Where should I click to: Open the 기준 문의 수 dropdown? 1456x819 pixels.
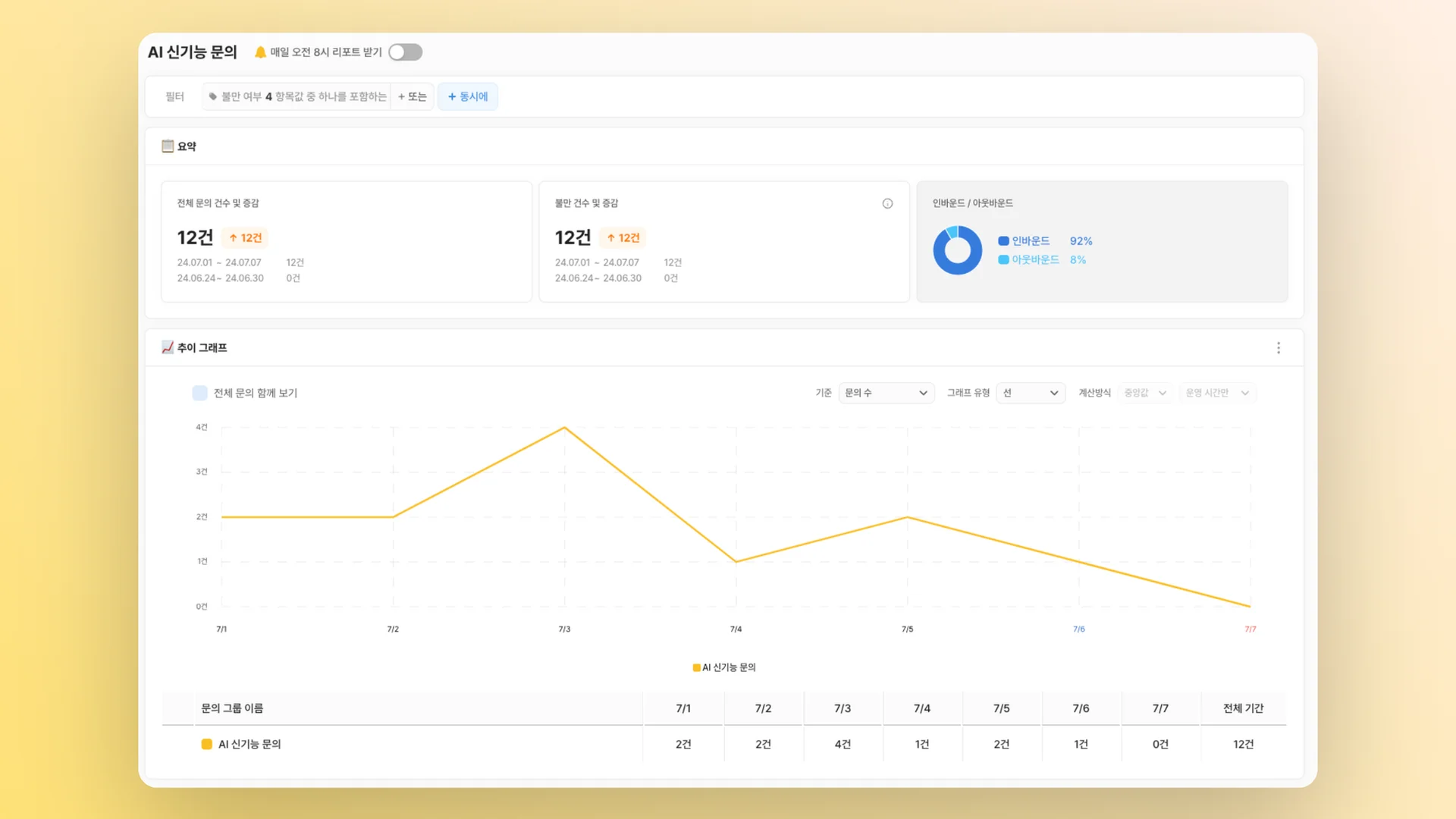click(886, 393)
